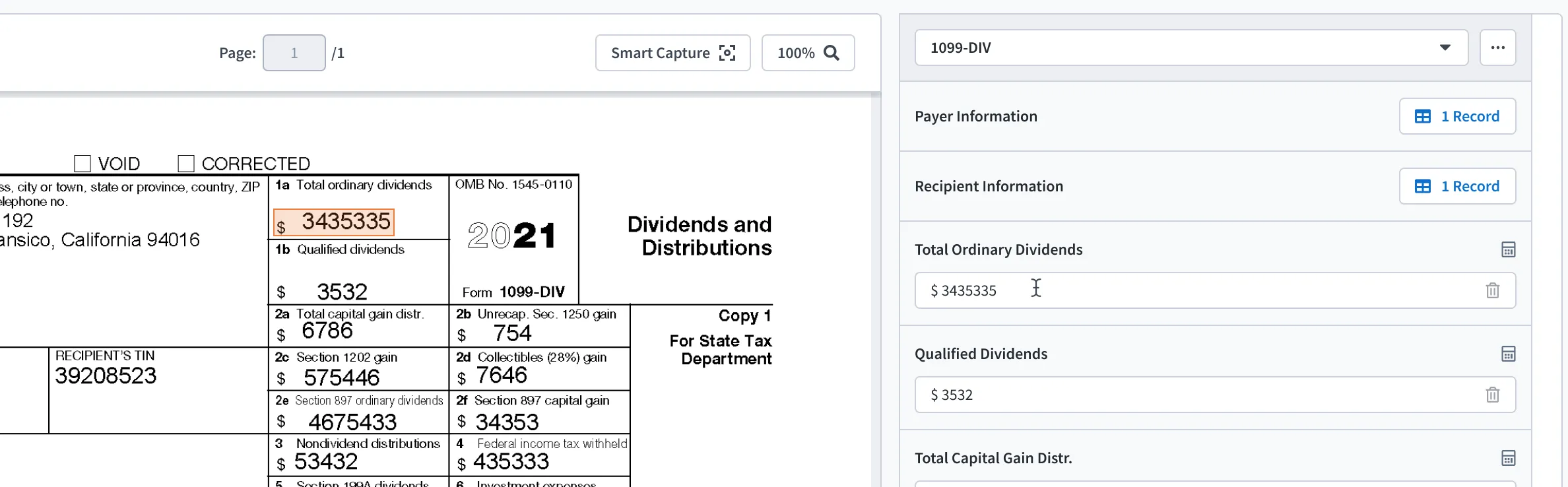Open the 1099-DIV form type dropdown
The width and height of the screenshot is (1568, 487).
point(1191,48)
